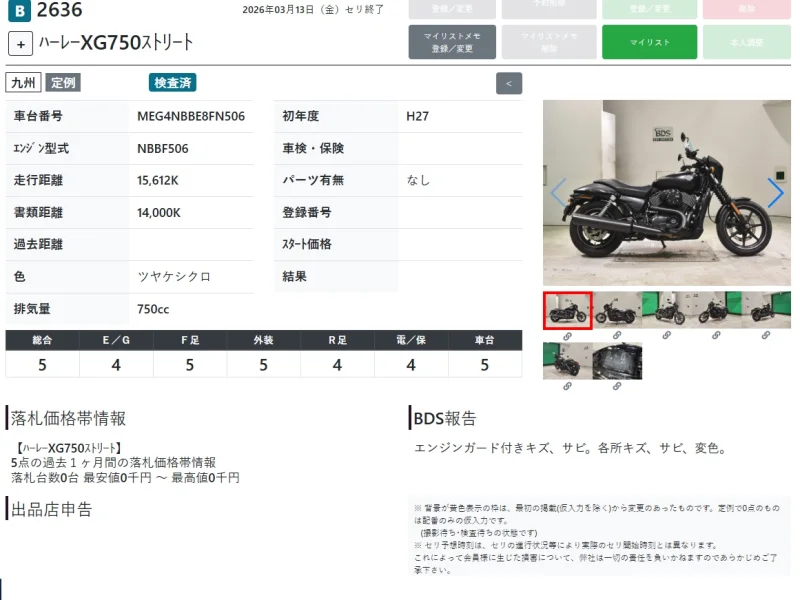Select the displacement value 750cc
This screenshot has height=600, width=800.
[153, 309]
